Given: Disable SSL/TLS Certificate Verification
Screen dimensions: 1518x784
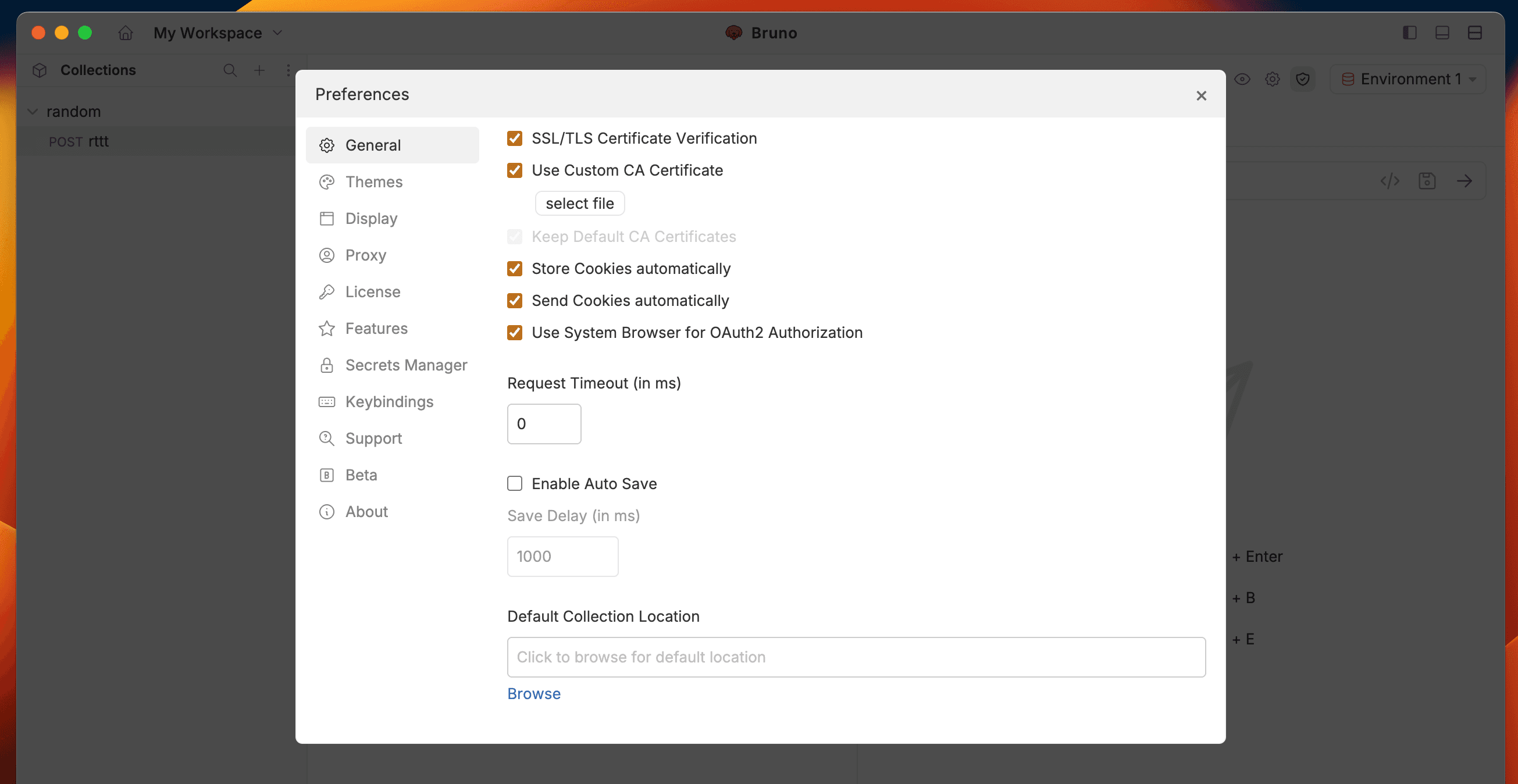Looking at the screenshot, I should [515, 138].
